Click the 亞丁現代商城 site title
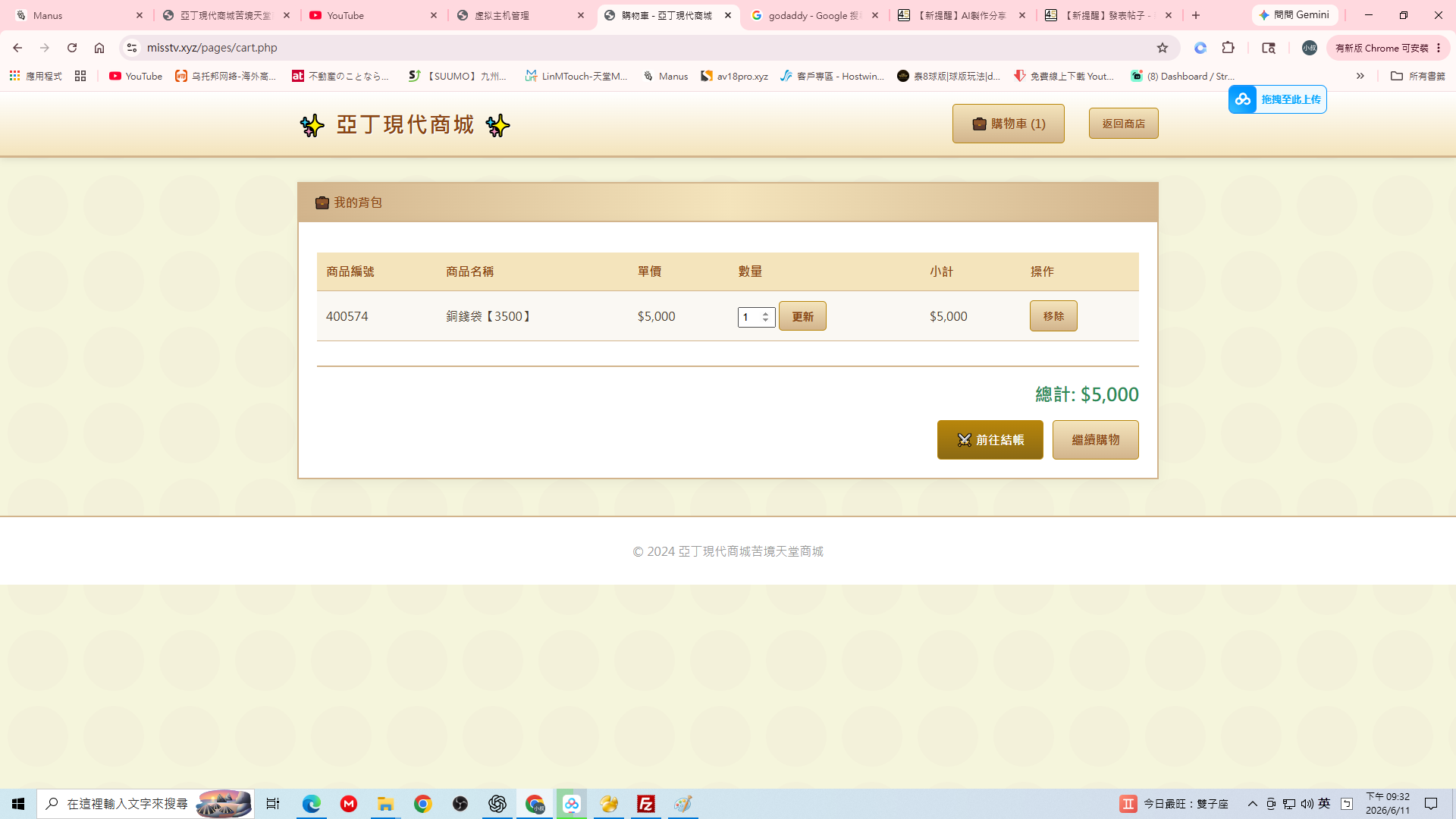The height and width of the screenshot is (819, 1456). [x=405, y=124]
